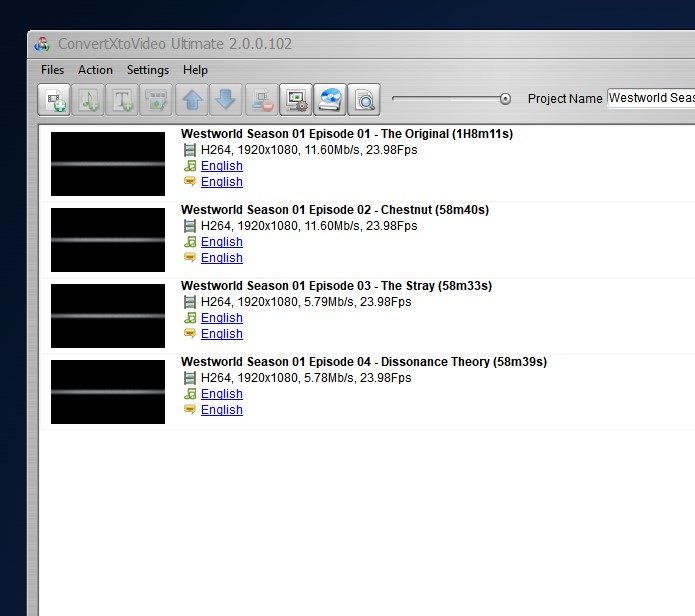Click inside the Project Name field

(651, 98)
